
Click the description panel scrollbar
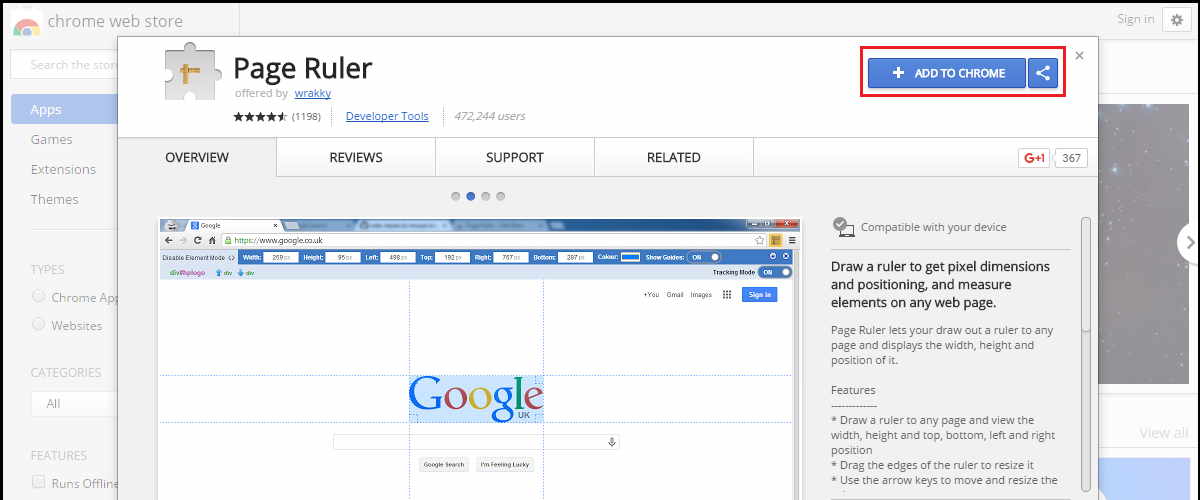(1085, 275)
